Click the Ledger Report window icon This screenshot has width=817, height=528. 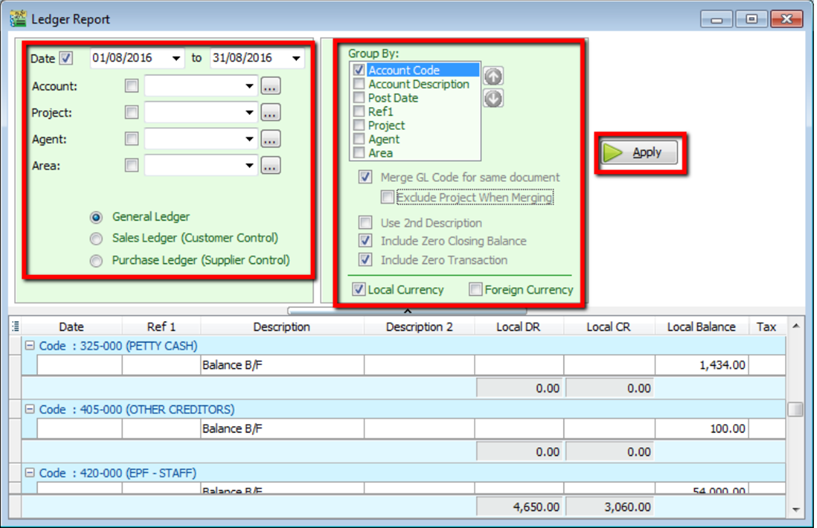(x=17, y=19)
